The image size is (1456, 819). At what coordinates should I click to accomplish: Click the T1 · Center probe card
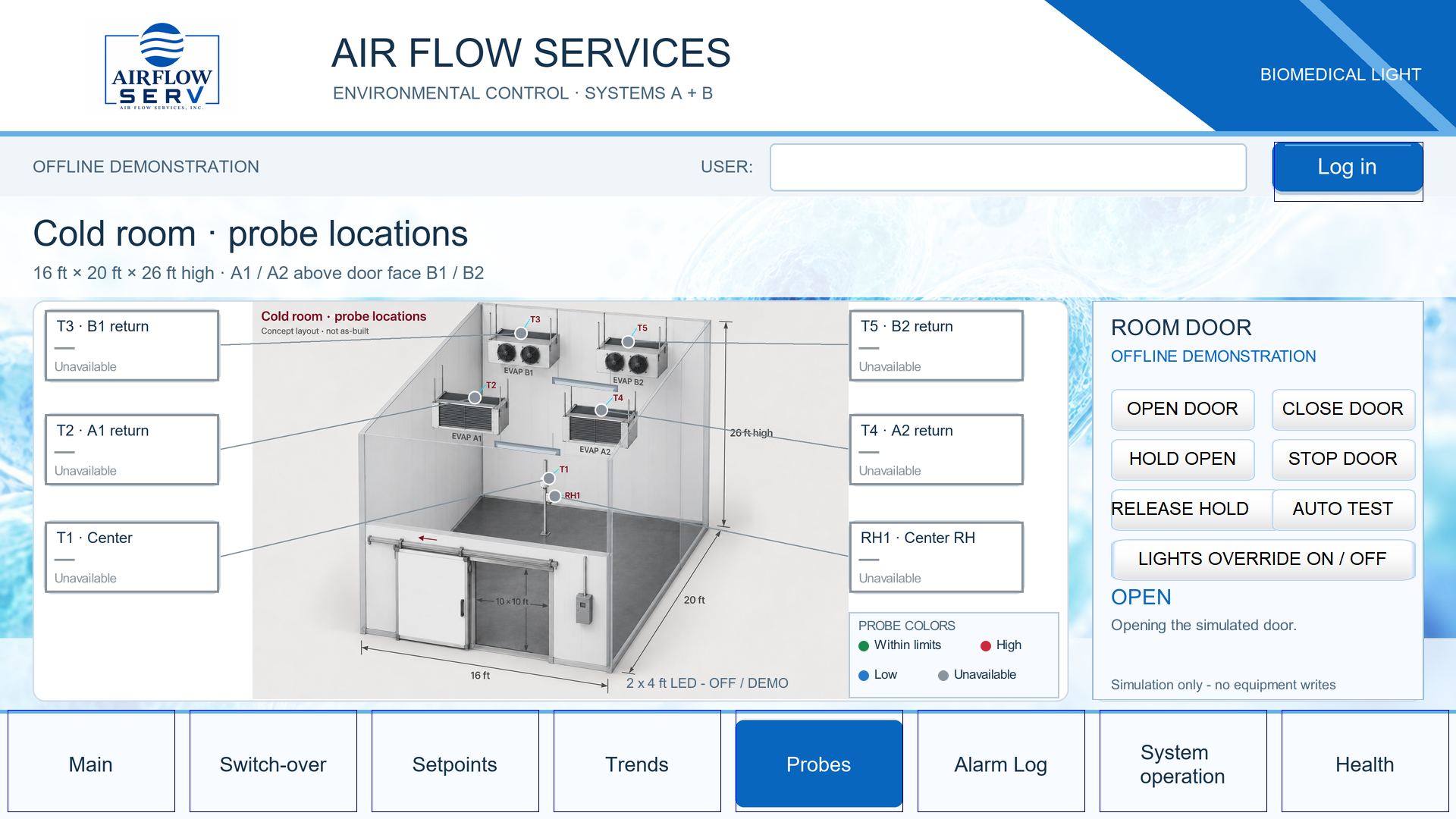pyautogui.click(x=132, y=557)
